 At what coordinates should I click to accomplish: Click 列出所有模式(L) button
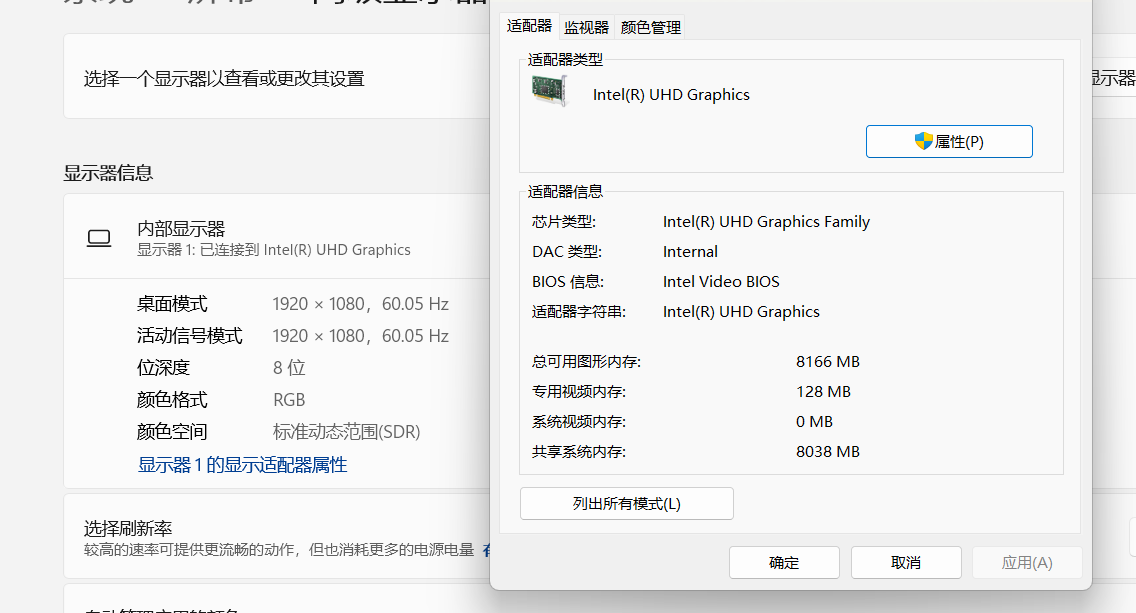pyautogui.click(x=627, y=504)
